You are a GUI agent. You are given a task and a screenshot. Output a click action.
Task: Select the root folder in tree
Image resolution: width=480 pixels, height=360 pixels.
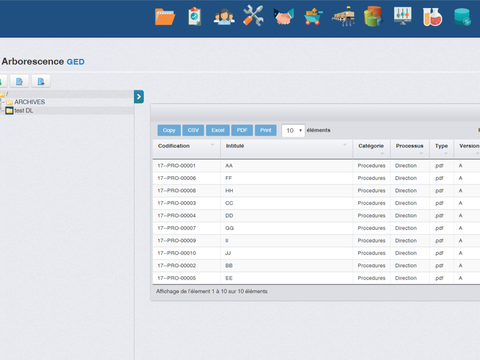tap(4, 94)
